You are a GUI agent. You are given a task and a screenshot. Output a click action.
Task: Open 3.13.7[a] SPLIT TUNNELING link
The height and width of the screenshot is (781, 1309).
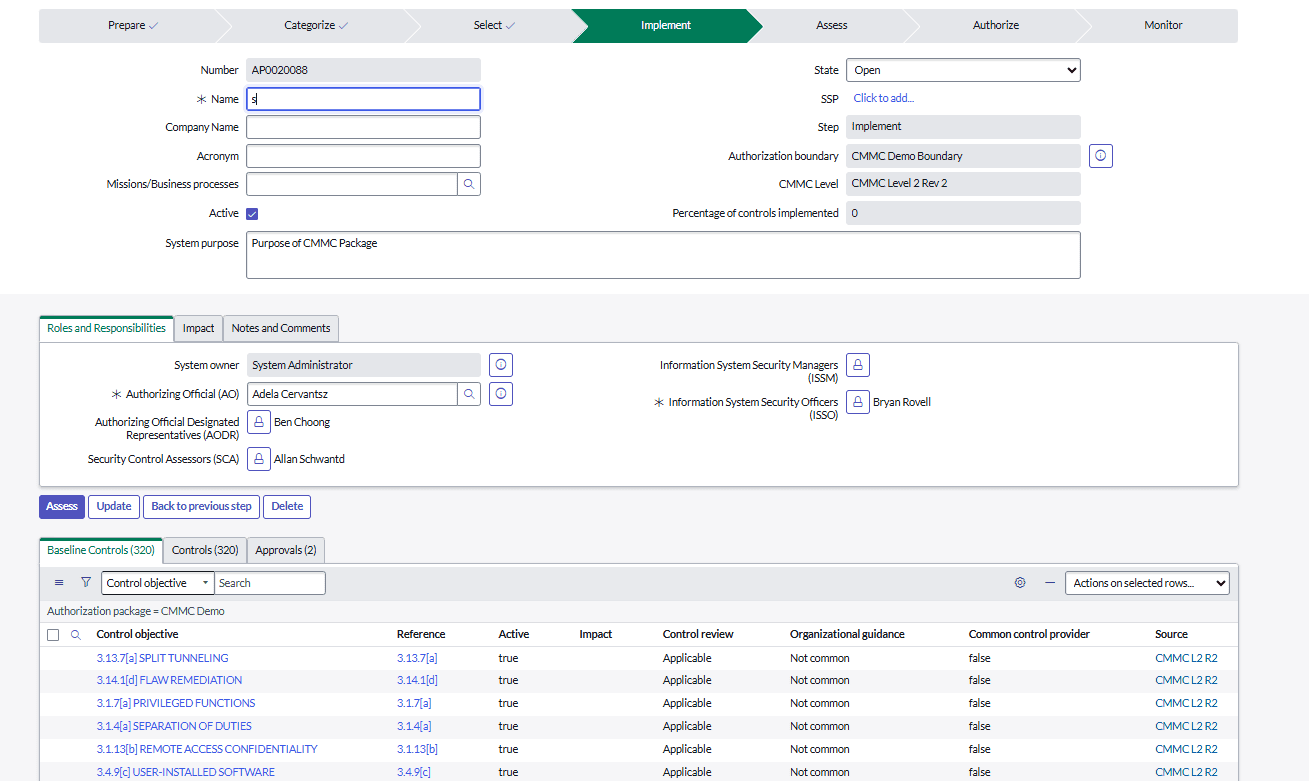click(x=163, y=658)
